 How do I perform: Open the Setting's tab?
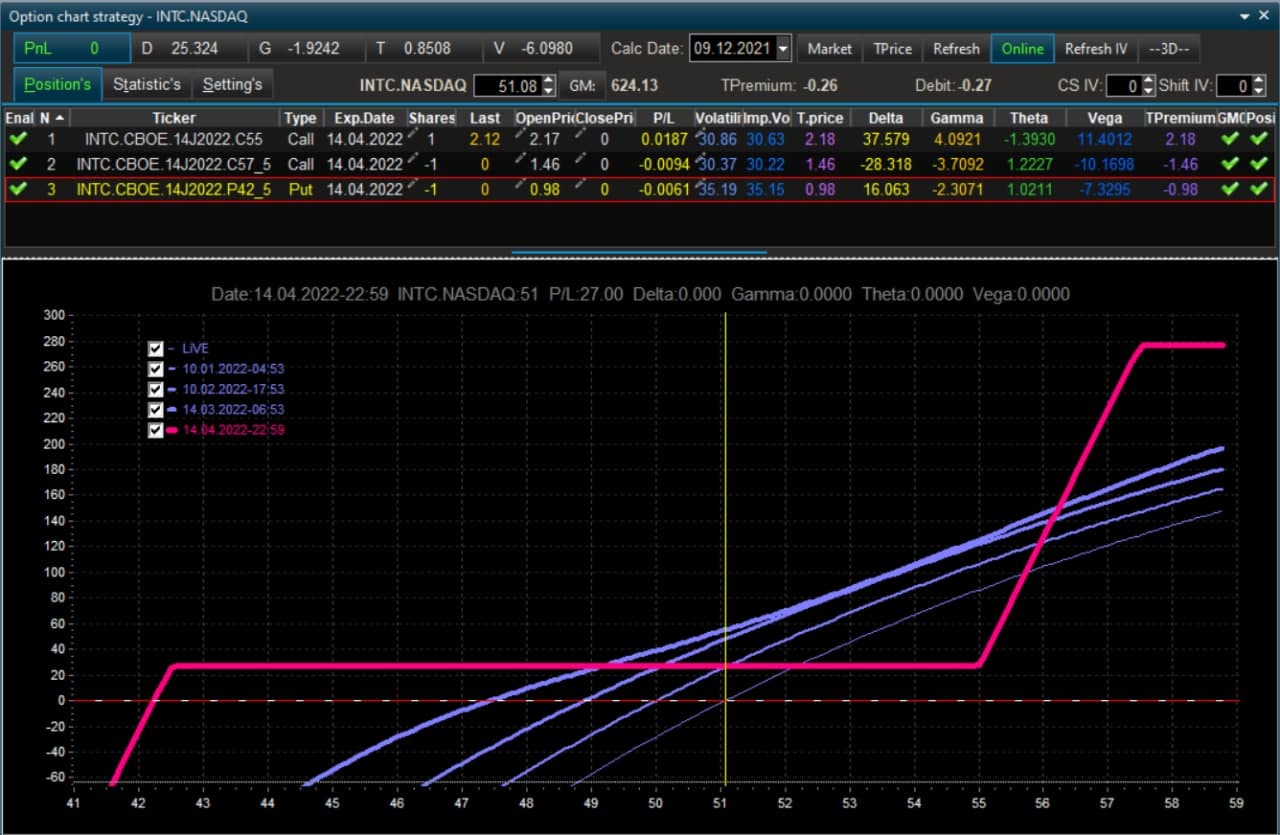pos(232,84)
